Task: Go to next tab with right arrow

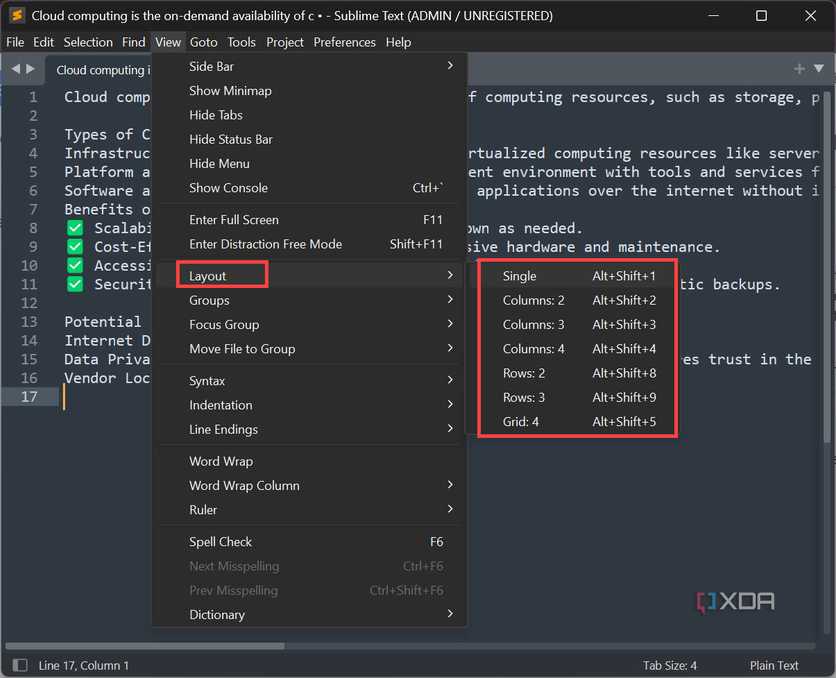Action: pyautogui.click(x=30, y=69)
